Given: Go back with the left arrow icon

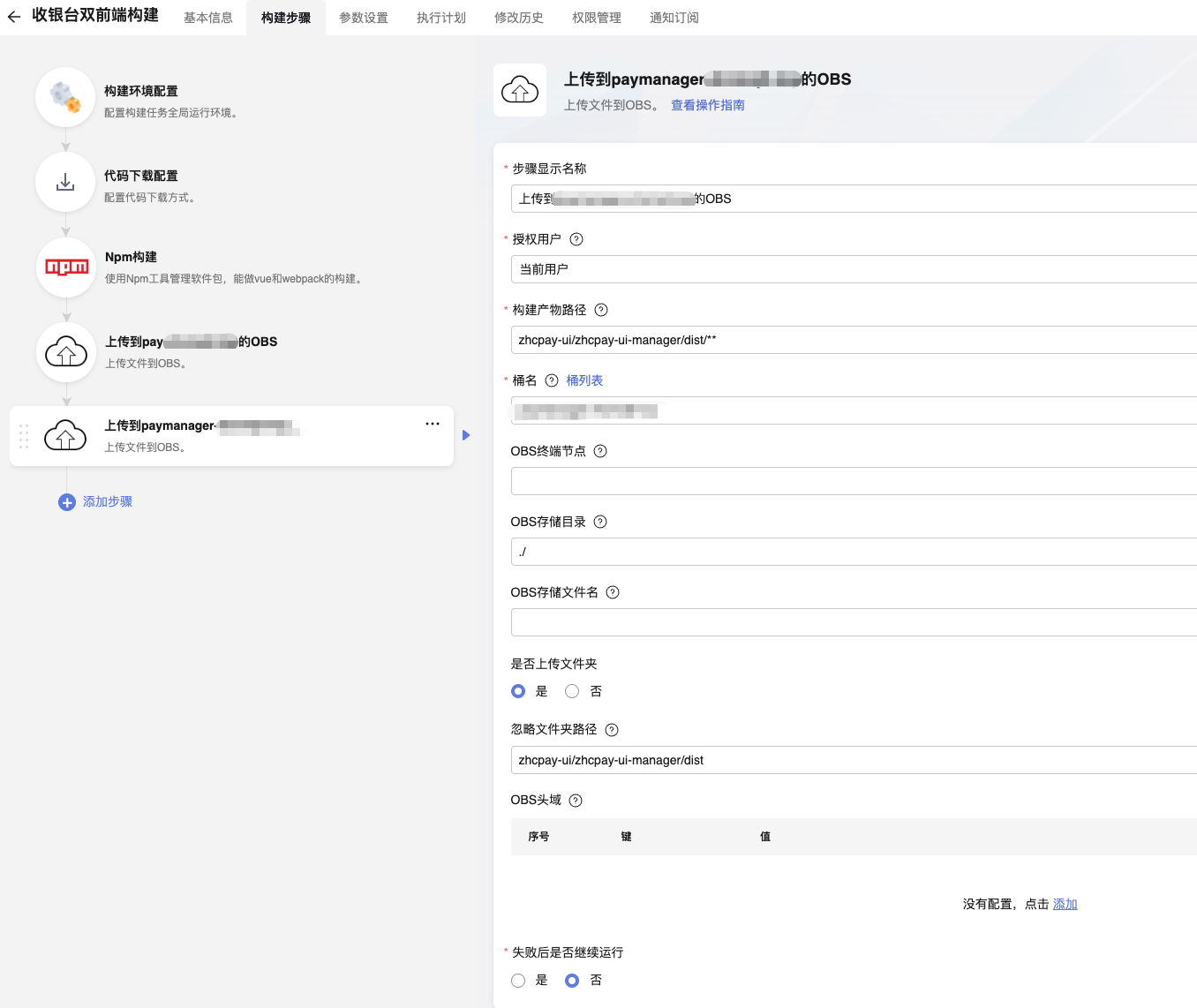Looking at the screenshot, I should click(x=14, y=17).
